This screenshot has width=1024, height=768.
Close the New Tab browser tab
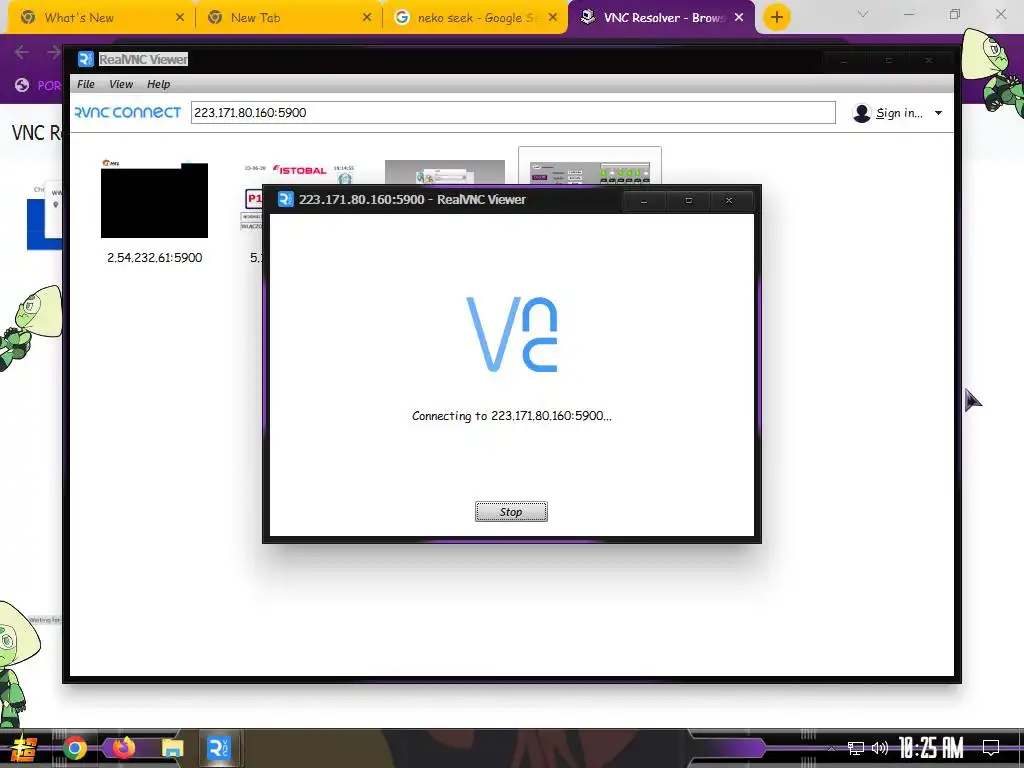point(367,18)
